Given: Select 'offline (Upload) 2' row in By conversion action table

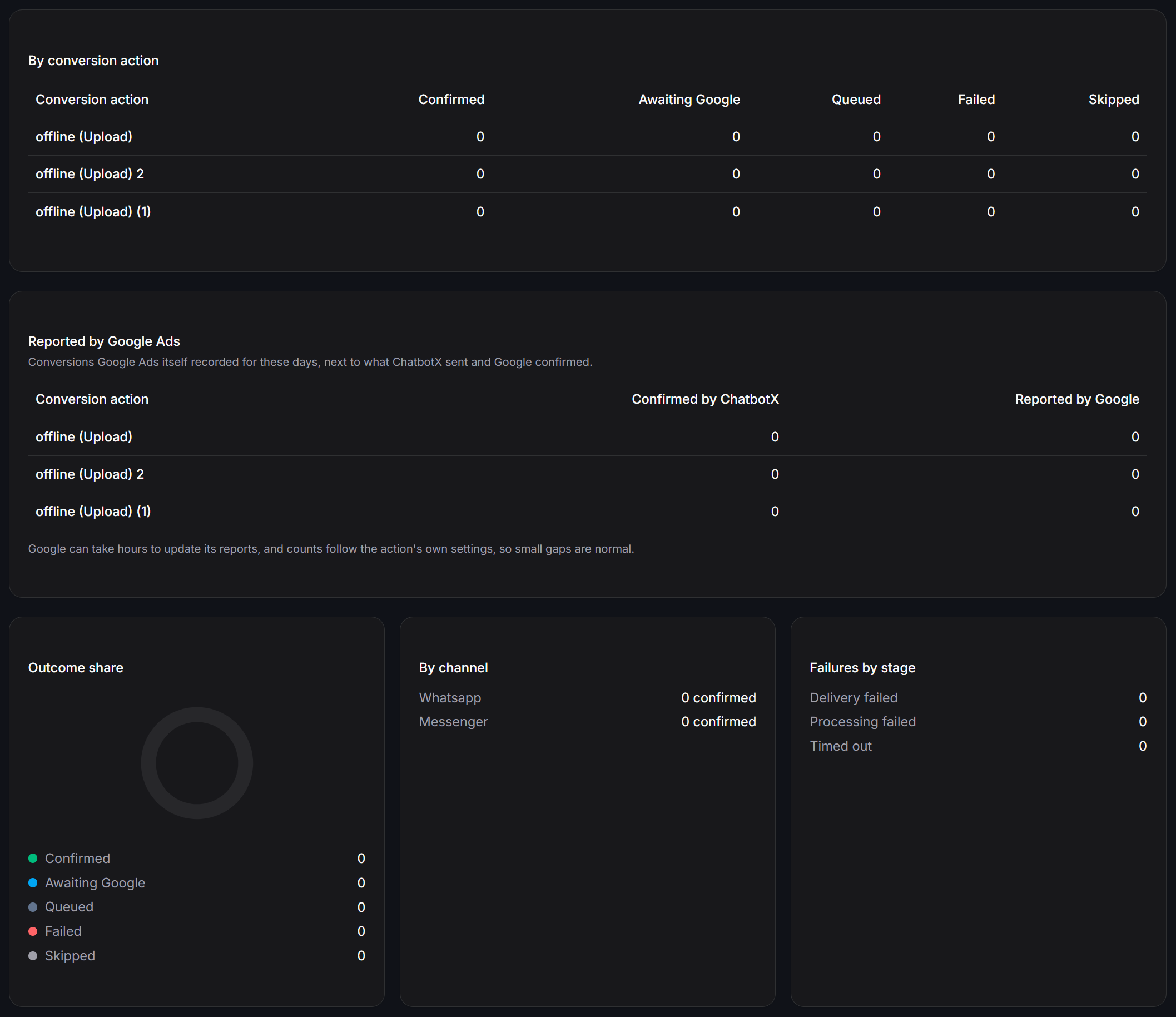Looking at the screenshot, I should [587, 174].
